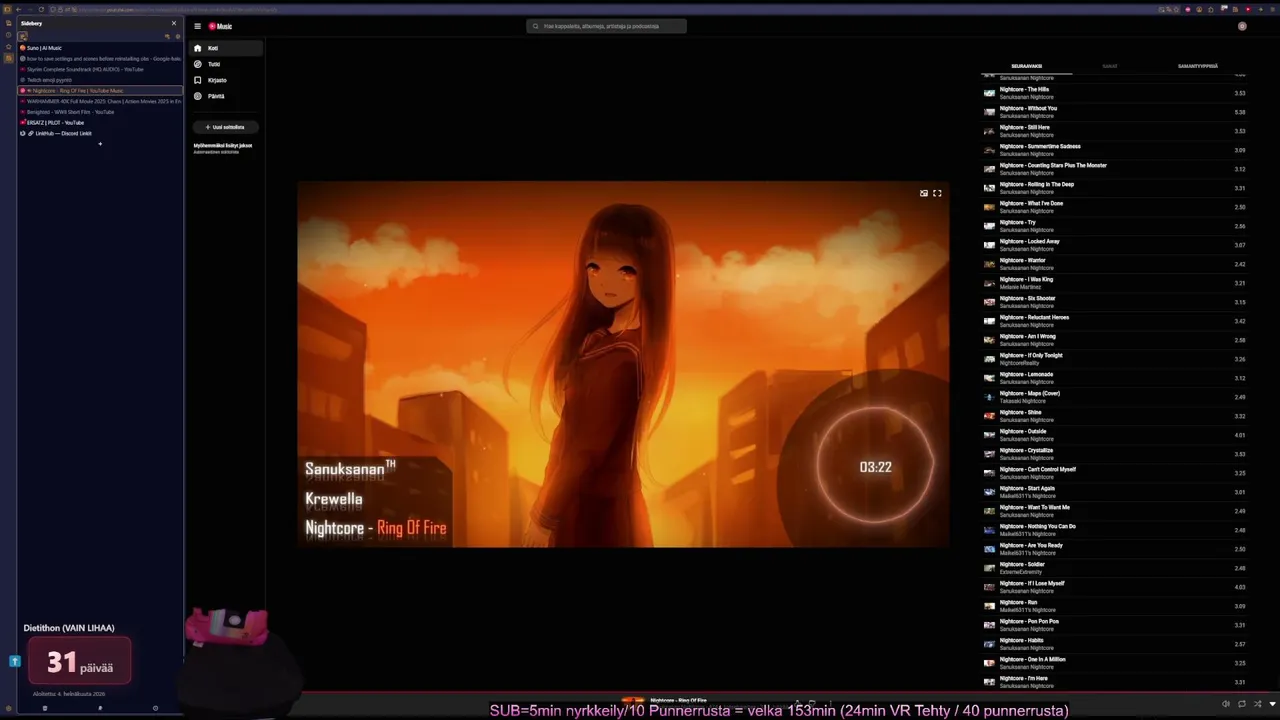Open Sidebery settings gear
Viewport: 1280px width, 720px height.
176,36
